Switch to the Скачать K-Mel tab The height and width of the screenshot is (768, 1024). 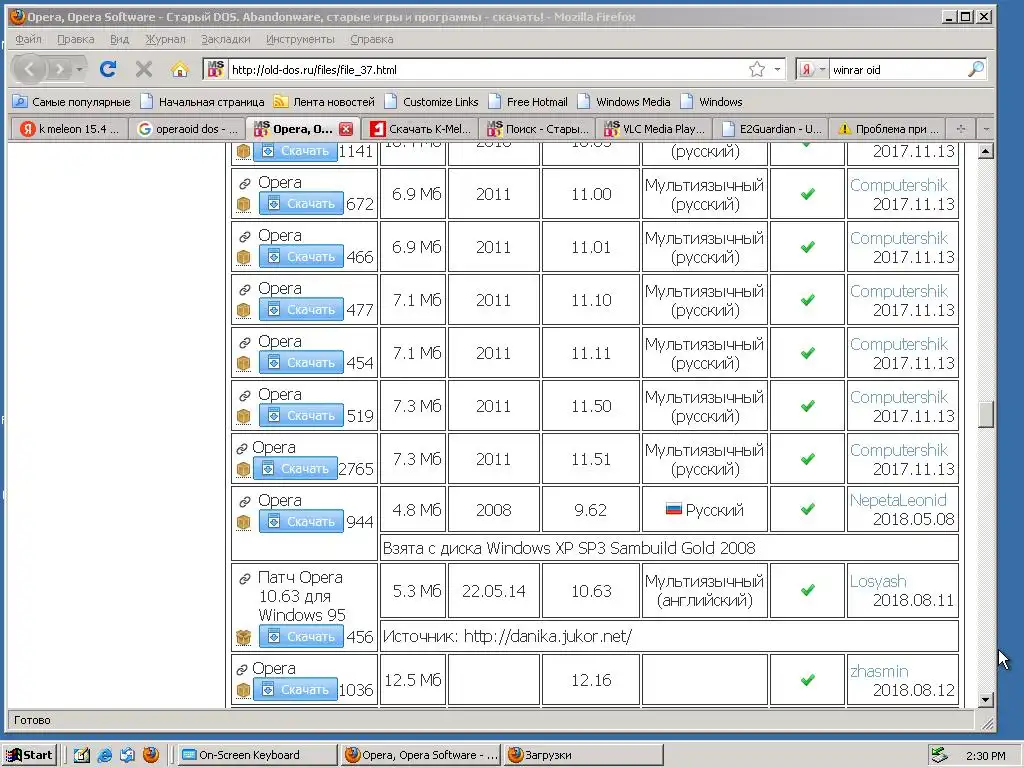click(420, 129)
